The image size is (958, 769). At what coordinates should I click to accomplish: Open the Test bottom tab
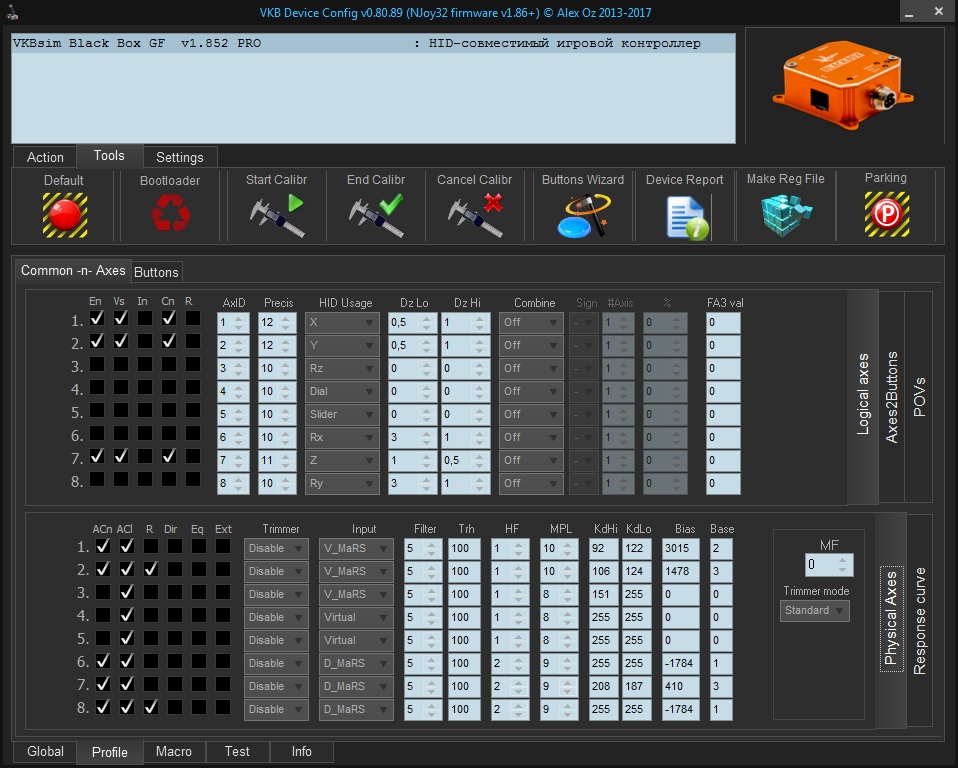pyautogui.click(x=237, y=751)
